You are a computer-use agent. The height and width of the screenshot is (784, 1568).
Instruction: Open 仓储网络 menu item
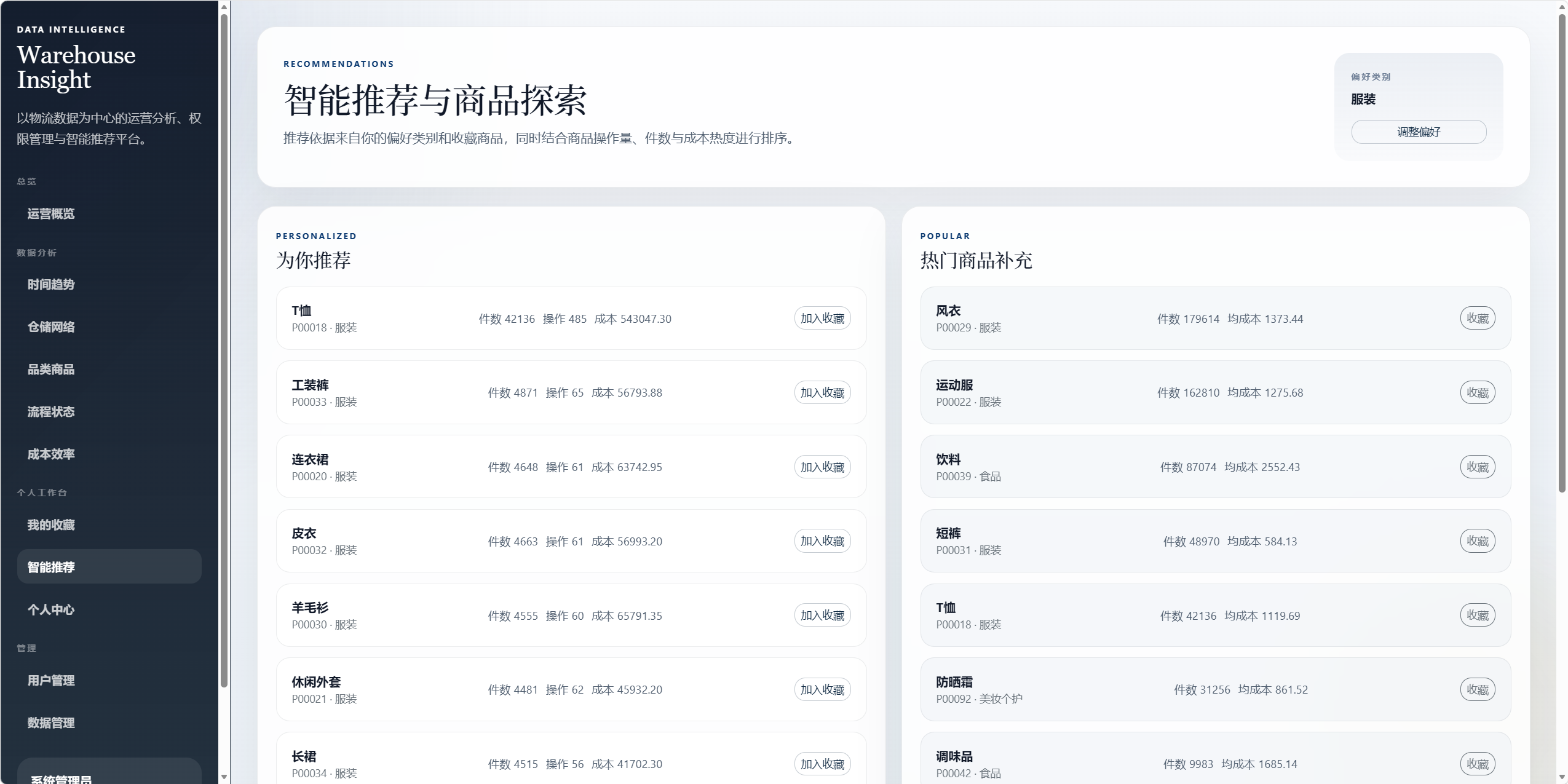[51, 327]
